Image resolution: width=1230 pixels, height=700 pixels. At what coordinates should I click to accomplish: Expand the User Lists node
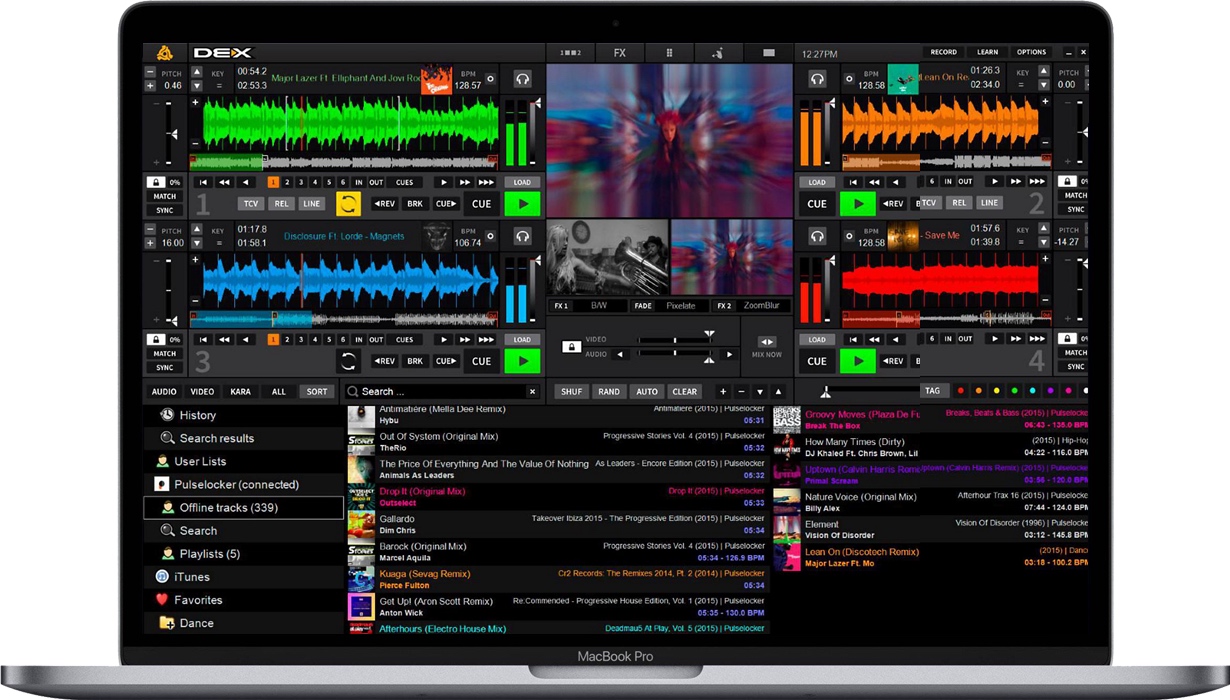tap(199, 462)
